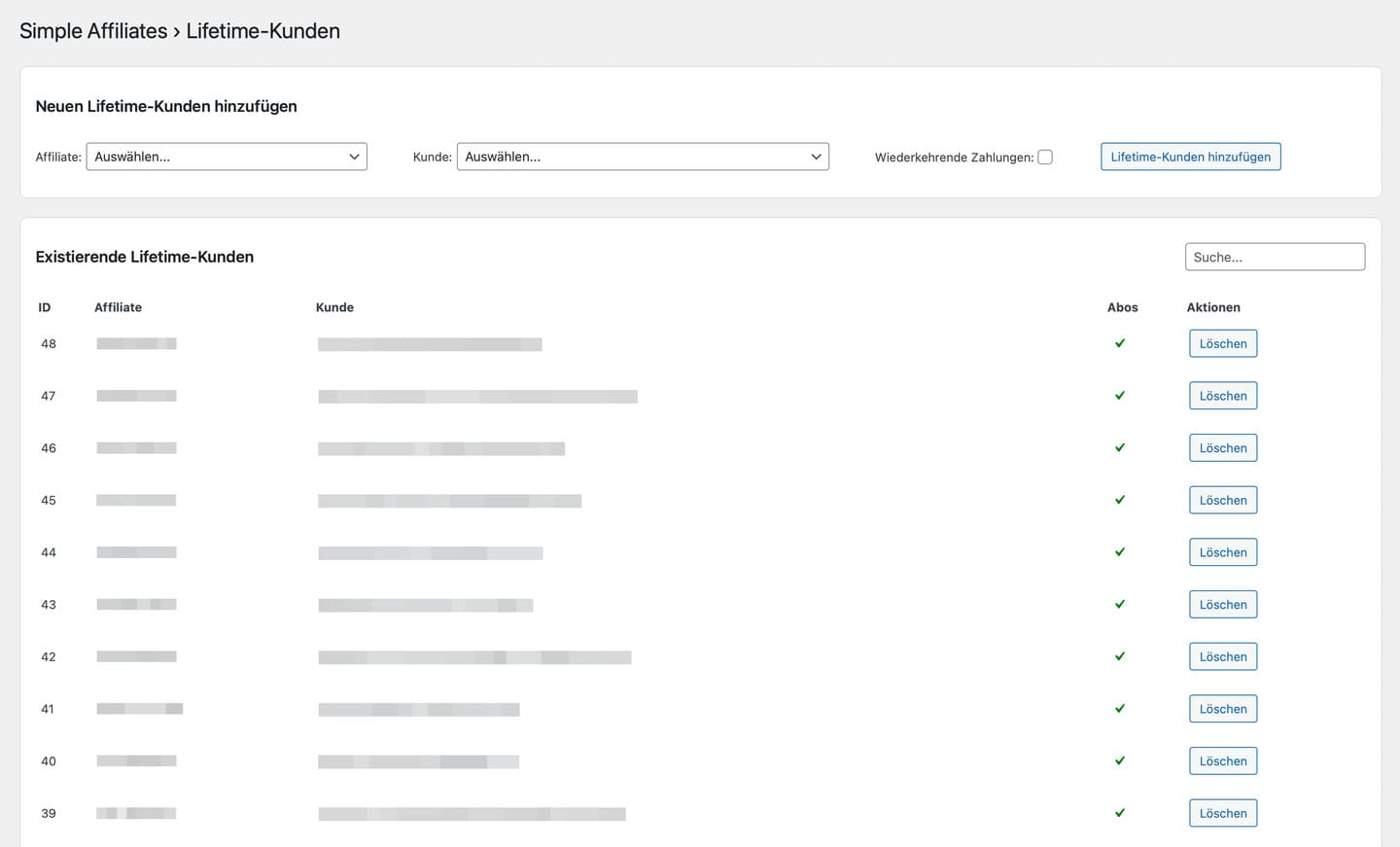Delete the row with ID 41

(x=1223, y=709)
